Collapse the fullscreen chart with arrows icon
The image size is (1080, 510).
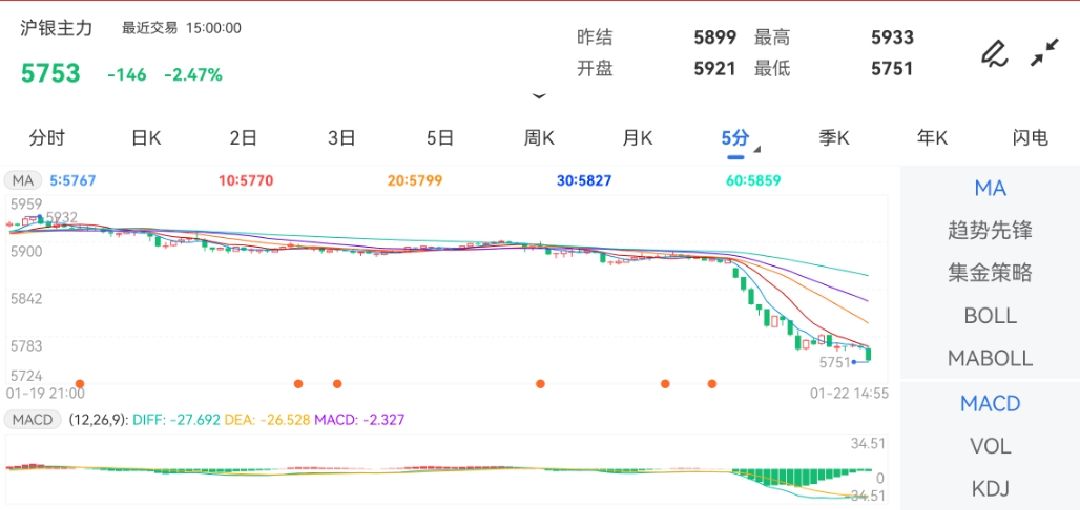(x=1045, y=53)
